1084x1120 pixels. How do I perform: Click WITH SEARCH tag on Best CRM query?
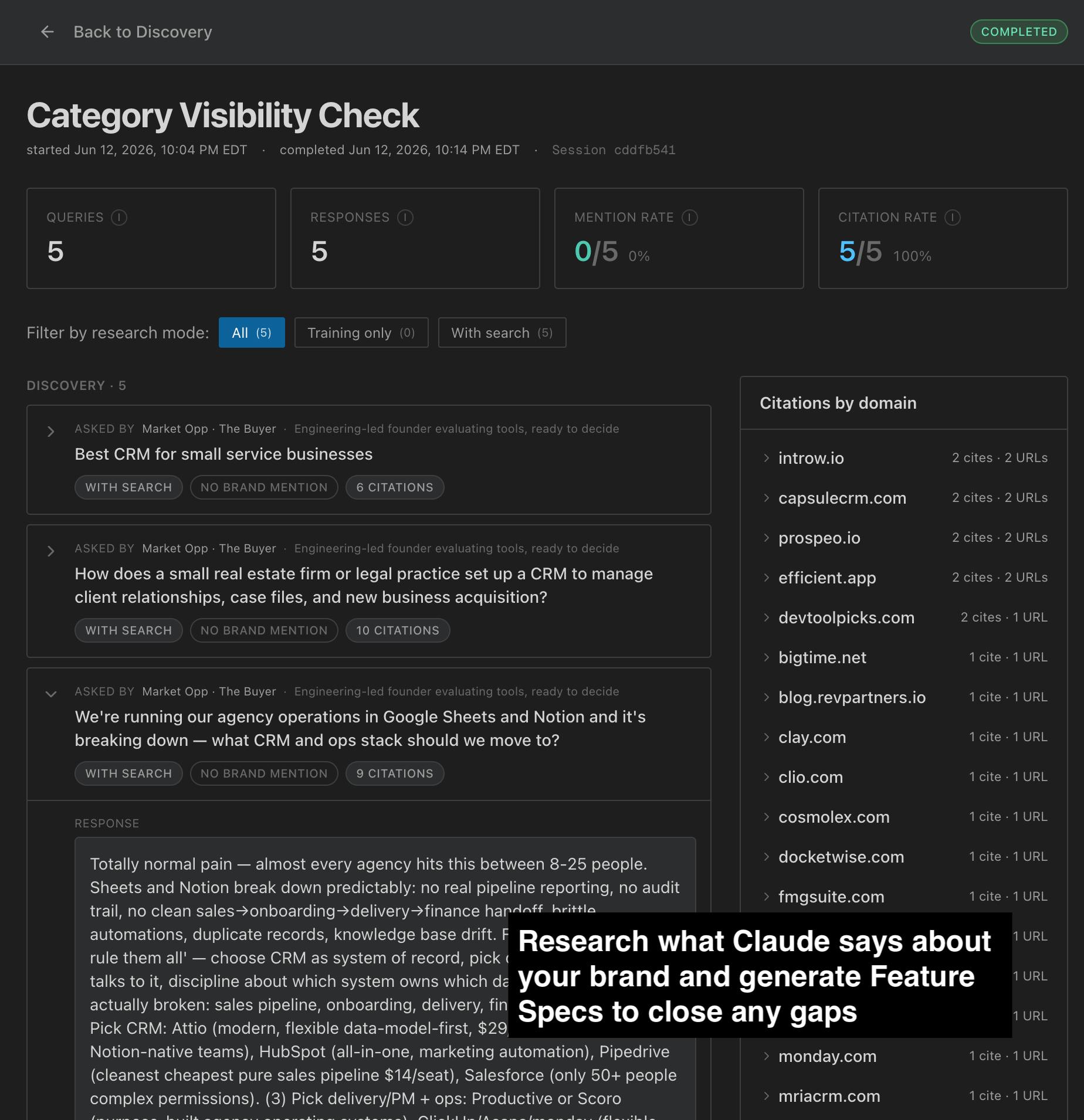pos(128,487)
